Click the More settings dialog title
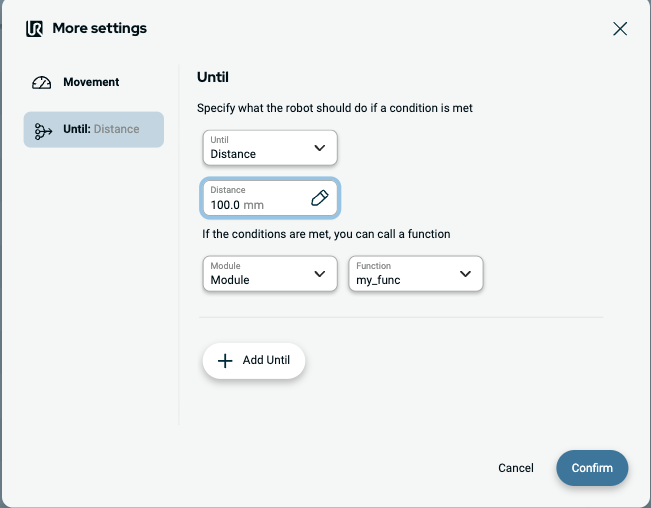This screenshot has height=508, width=651. click(99, 28)
